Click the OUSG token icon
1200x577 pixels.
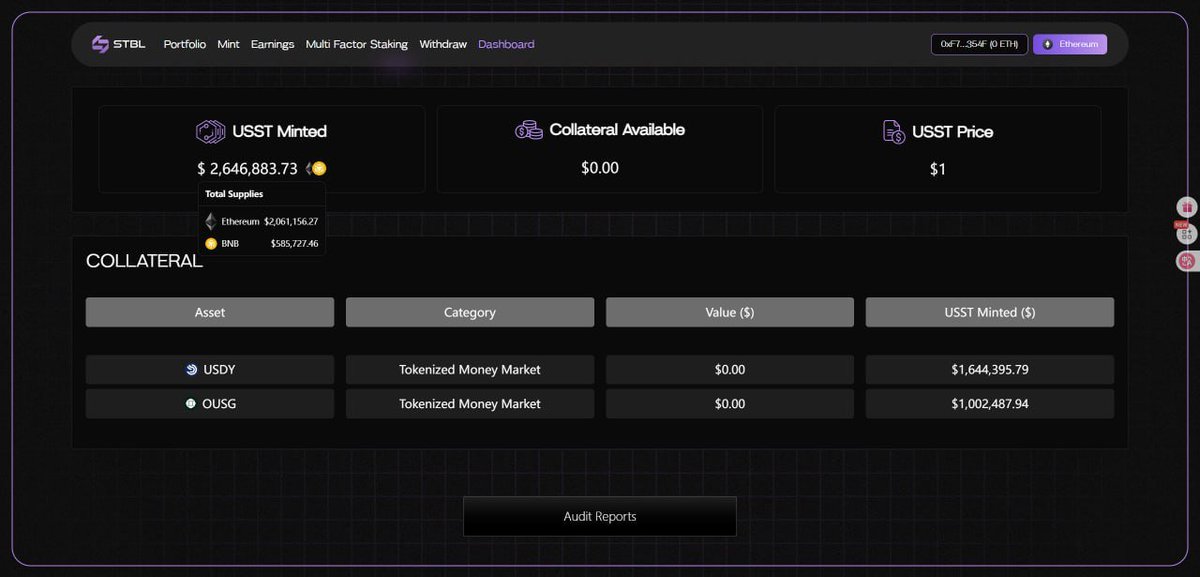191,404
